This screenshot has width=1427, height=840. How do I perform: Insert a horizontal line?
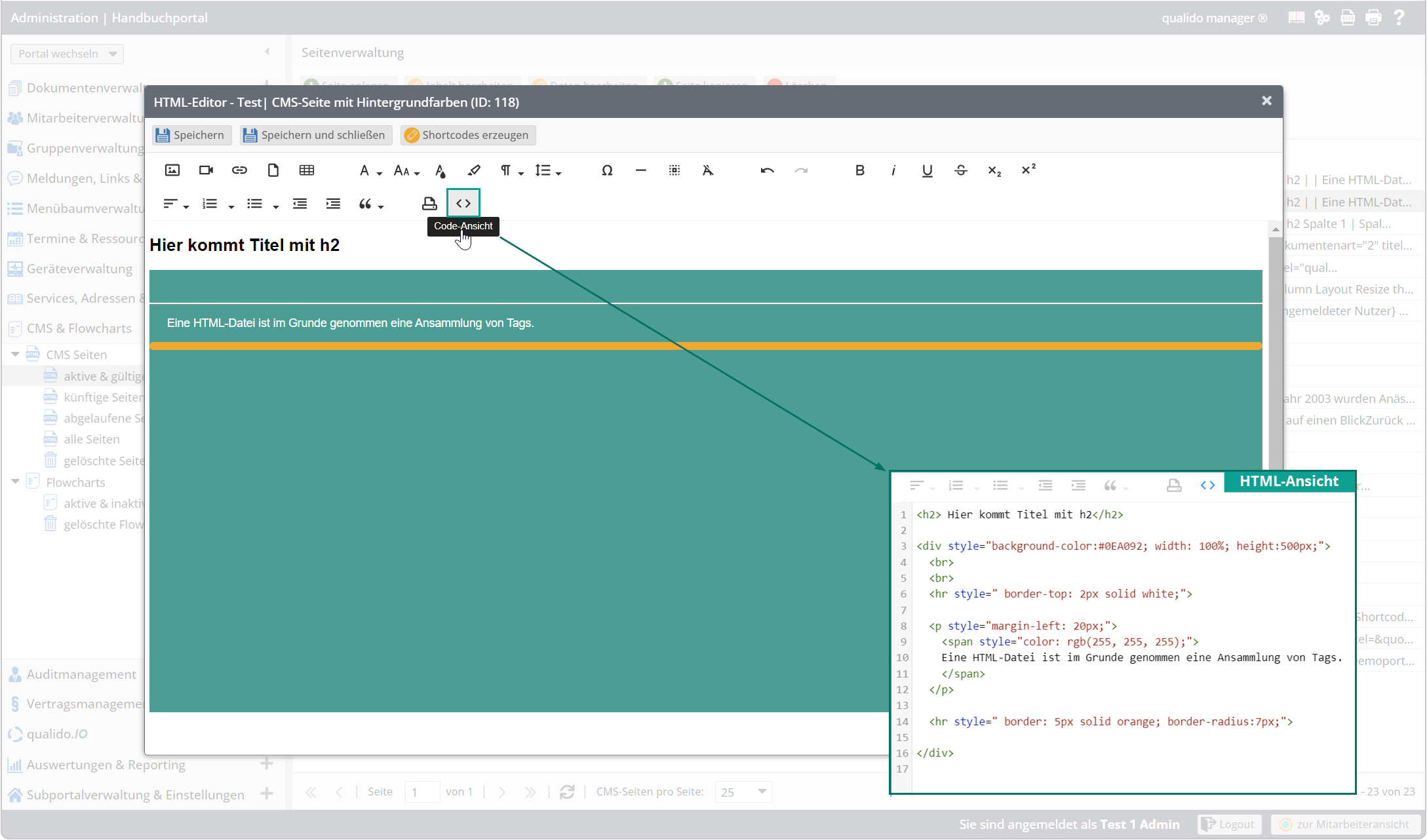pos(641,170)
